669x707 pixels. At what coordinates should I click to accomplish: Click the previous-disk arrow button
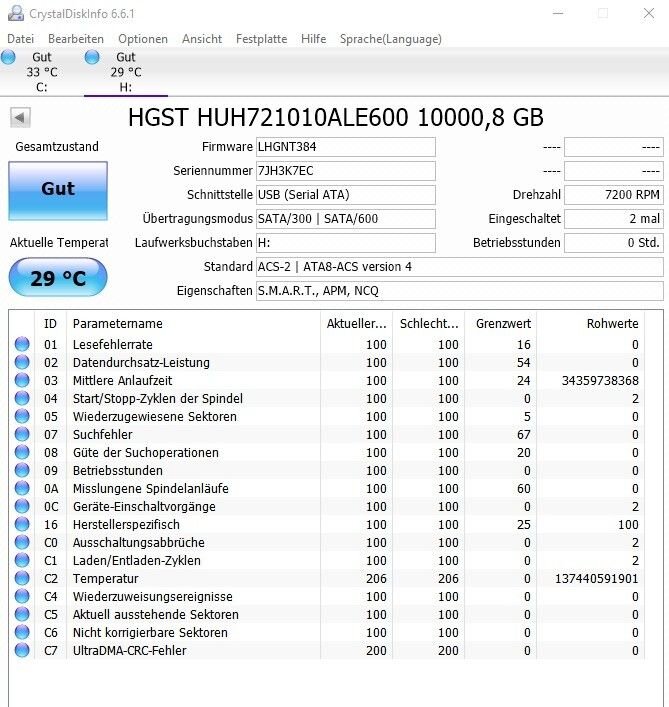(20, 118)
